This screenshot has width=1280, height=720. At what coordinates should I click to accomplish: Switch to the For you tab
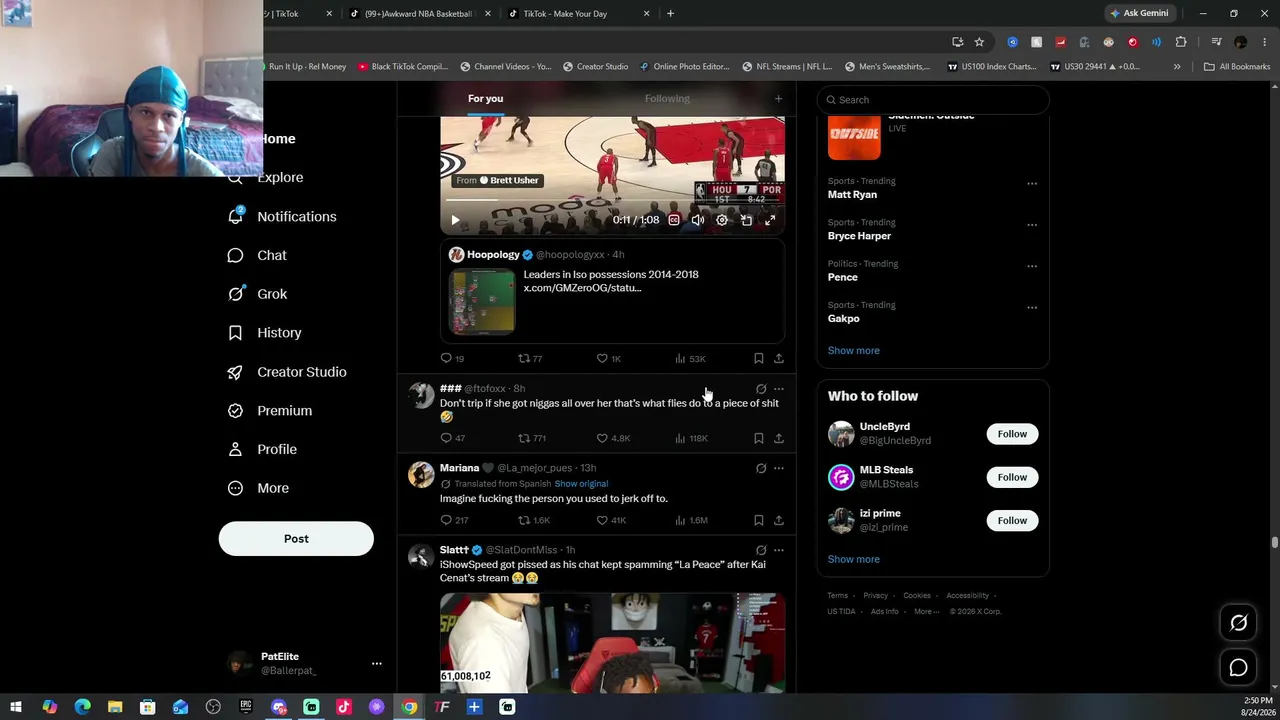click(485, 98)
